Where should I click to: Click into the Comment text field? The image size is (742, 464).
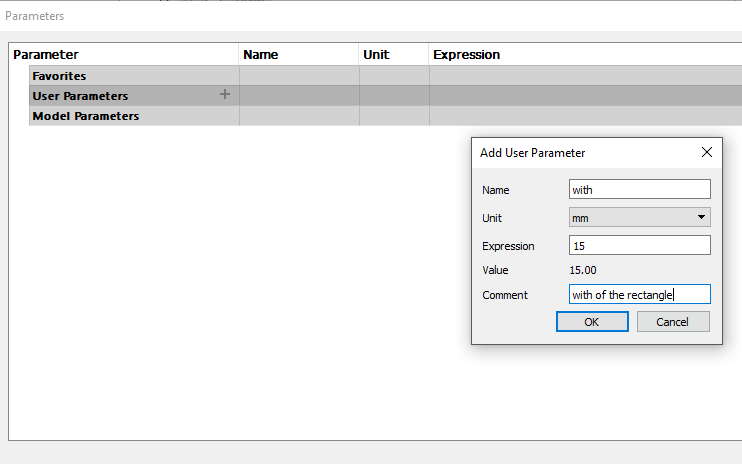[x=640, y=294]
